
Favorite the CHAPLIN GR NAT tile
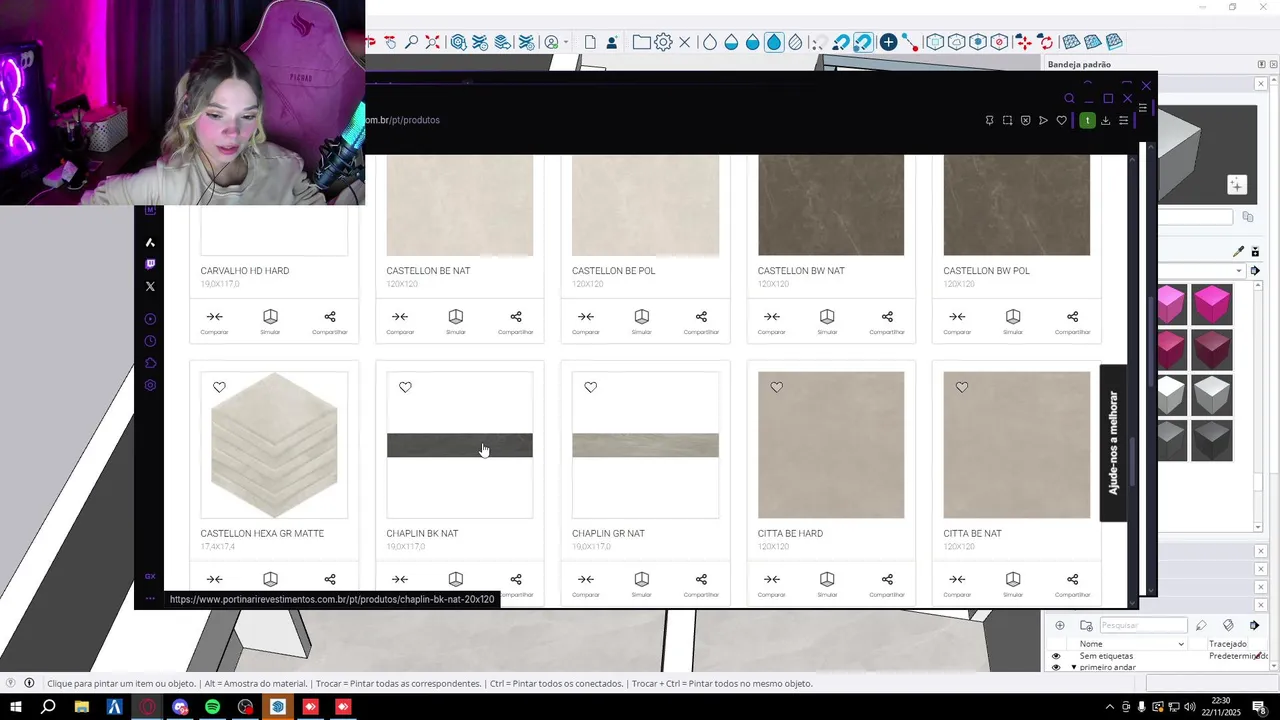coord(590,387)
